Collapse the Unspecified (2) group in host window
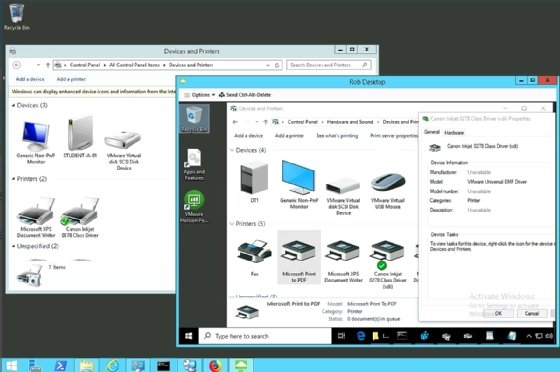The image size is (560, 372). [13, 246]
